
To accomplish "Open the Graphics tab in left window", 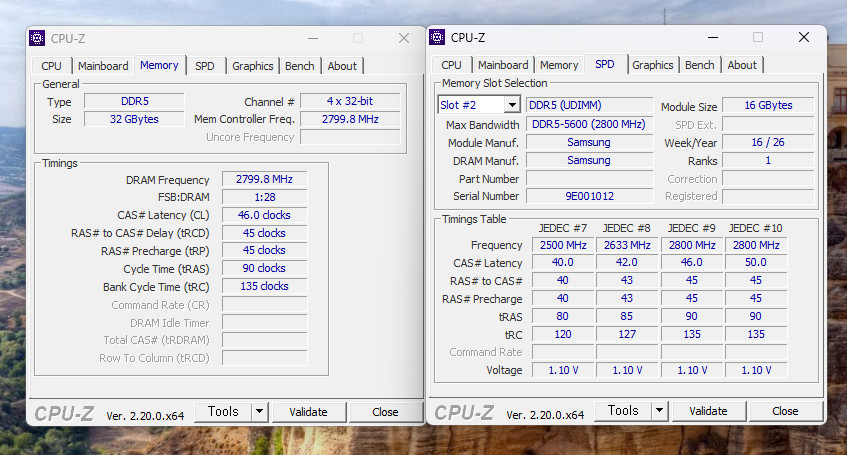I will pos(252,66).
